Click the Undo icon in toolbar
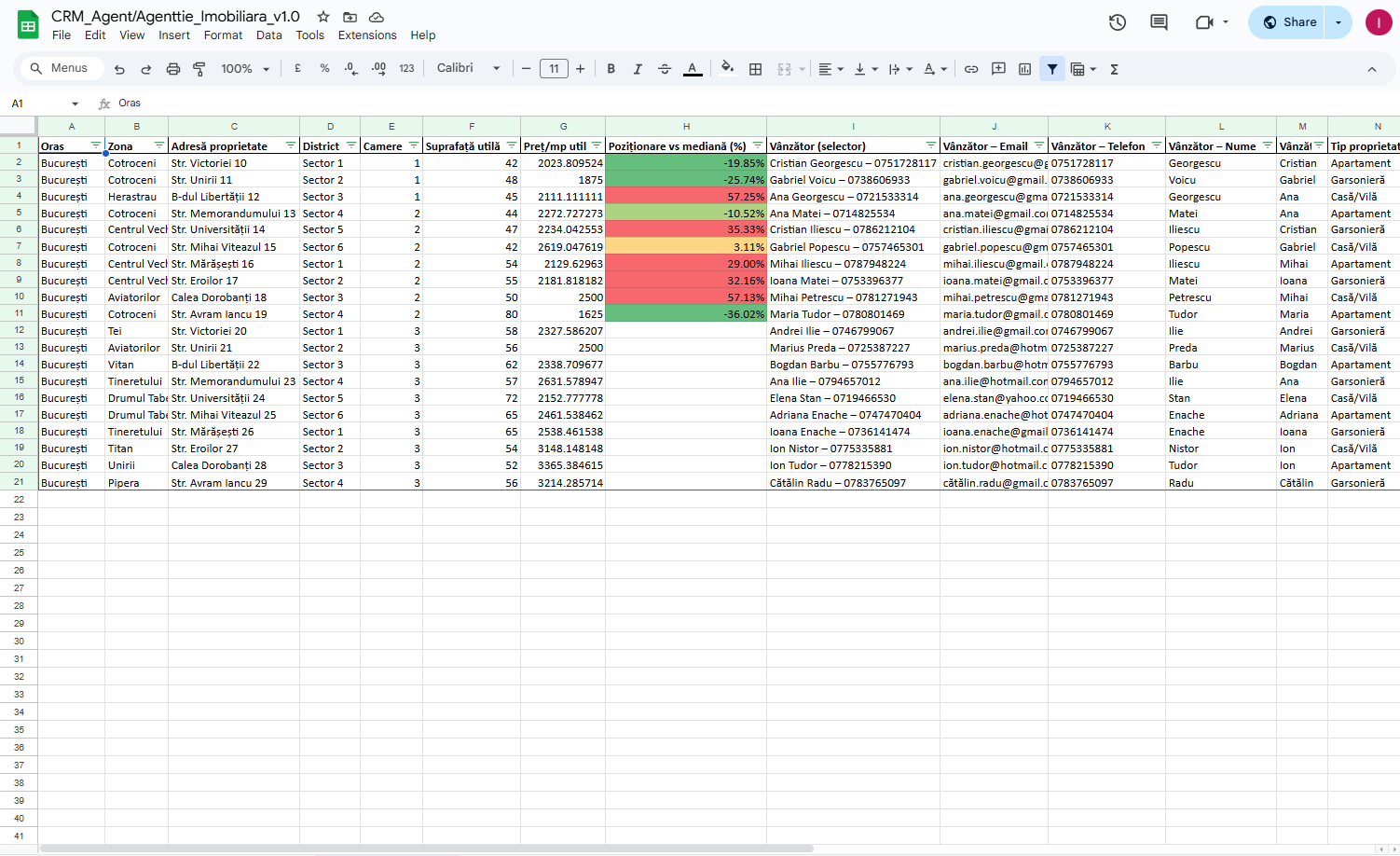This screenshot has height=856, width=1400. point(119,69)
